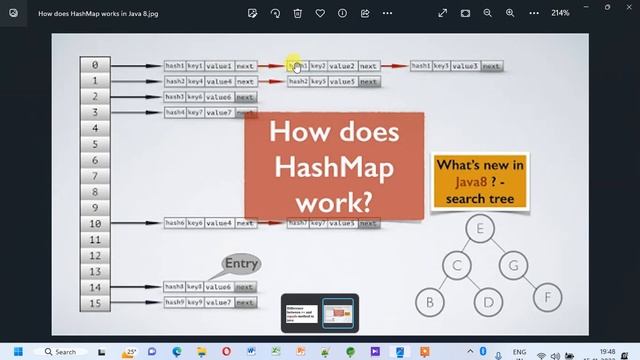
Task: Click the 'How does HashMap work?' red banner
Action: 334,166
